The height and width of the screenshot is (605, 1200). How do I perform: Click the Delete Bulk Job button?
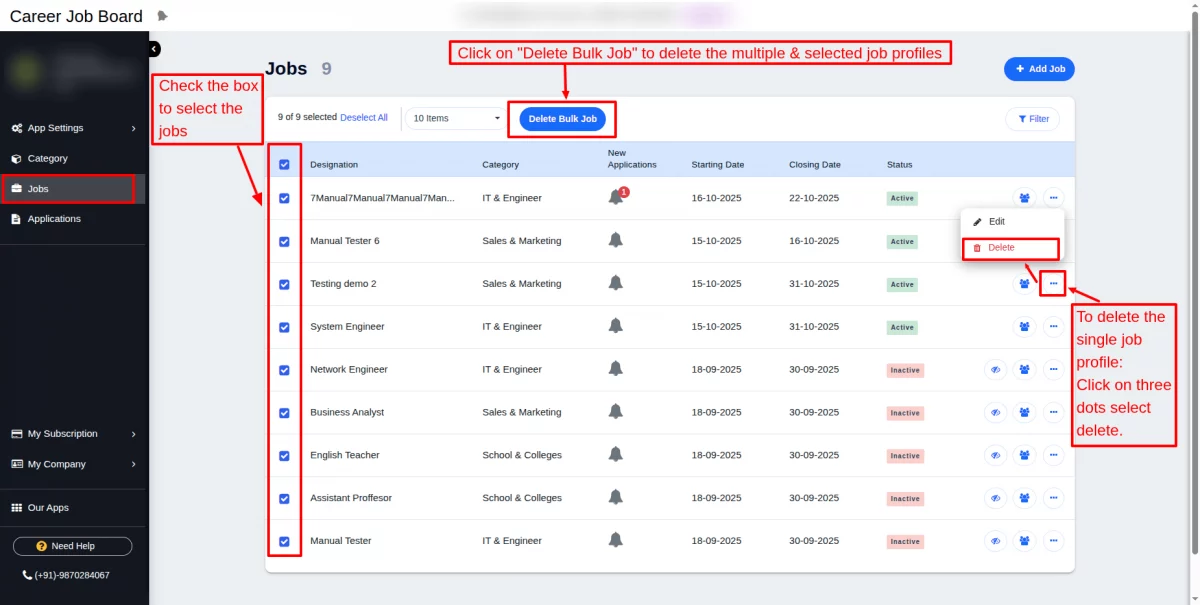click(x=562, y=119)
